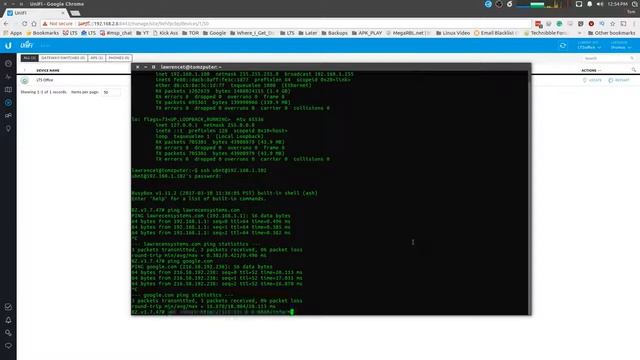This screenshot has height=360, width=640.
Task: Select the APS tab
Action: [96, 58]
